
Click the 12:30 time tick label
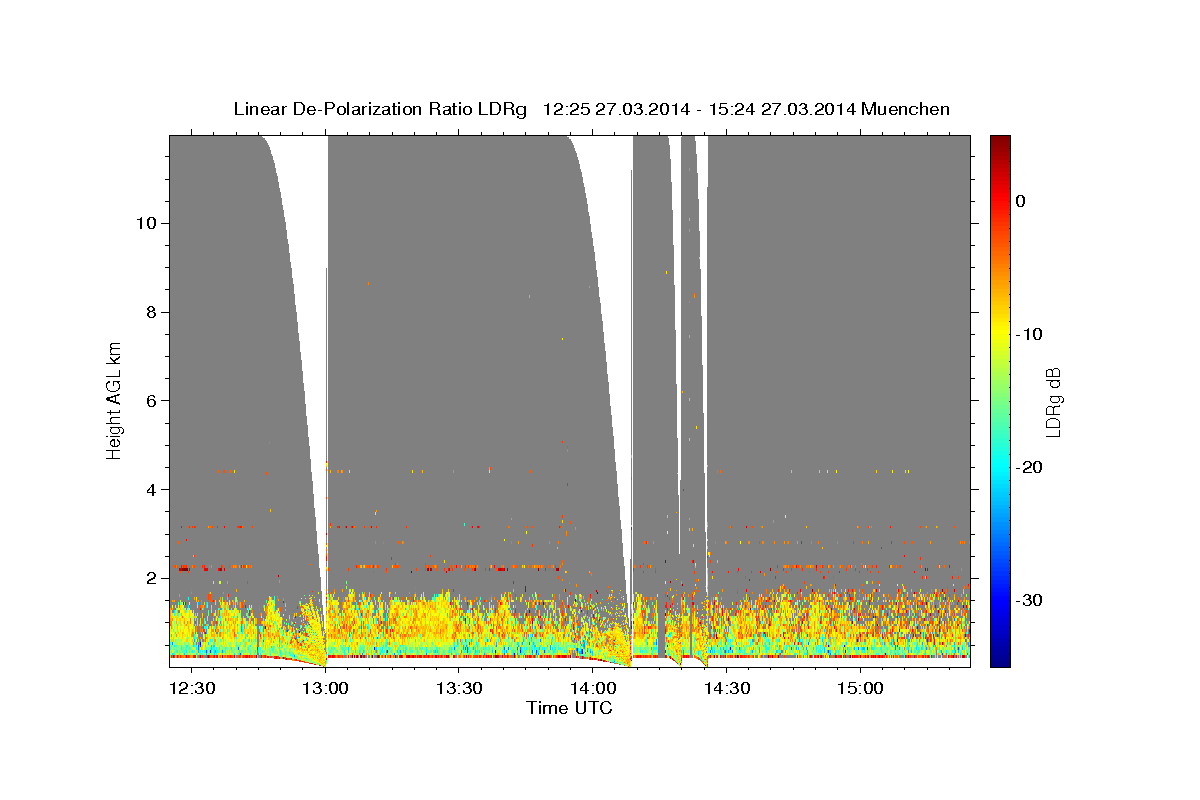(191, 688)
